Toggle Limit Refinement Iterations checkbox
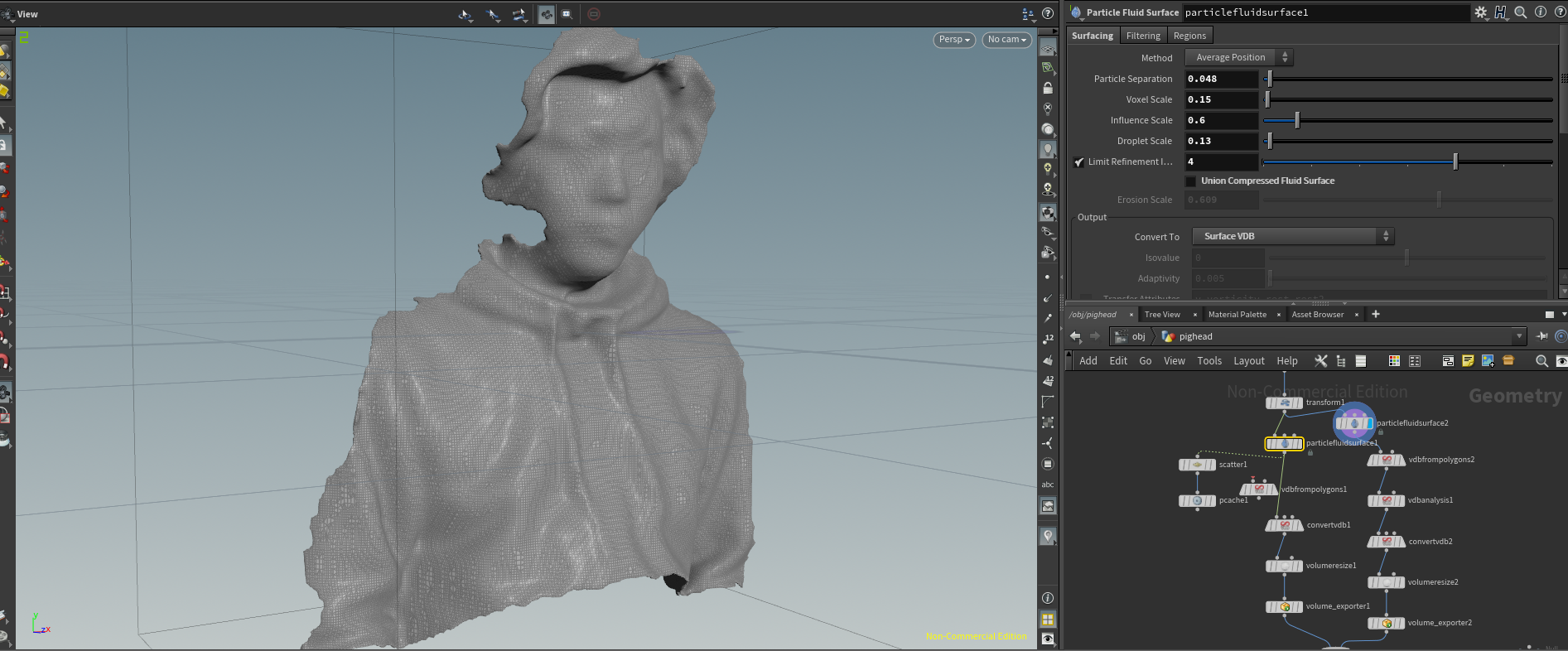The width and height of the screenshot is (1568, 651). click(x=1078, y=162)
